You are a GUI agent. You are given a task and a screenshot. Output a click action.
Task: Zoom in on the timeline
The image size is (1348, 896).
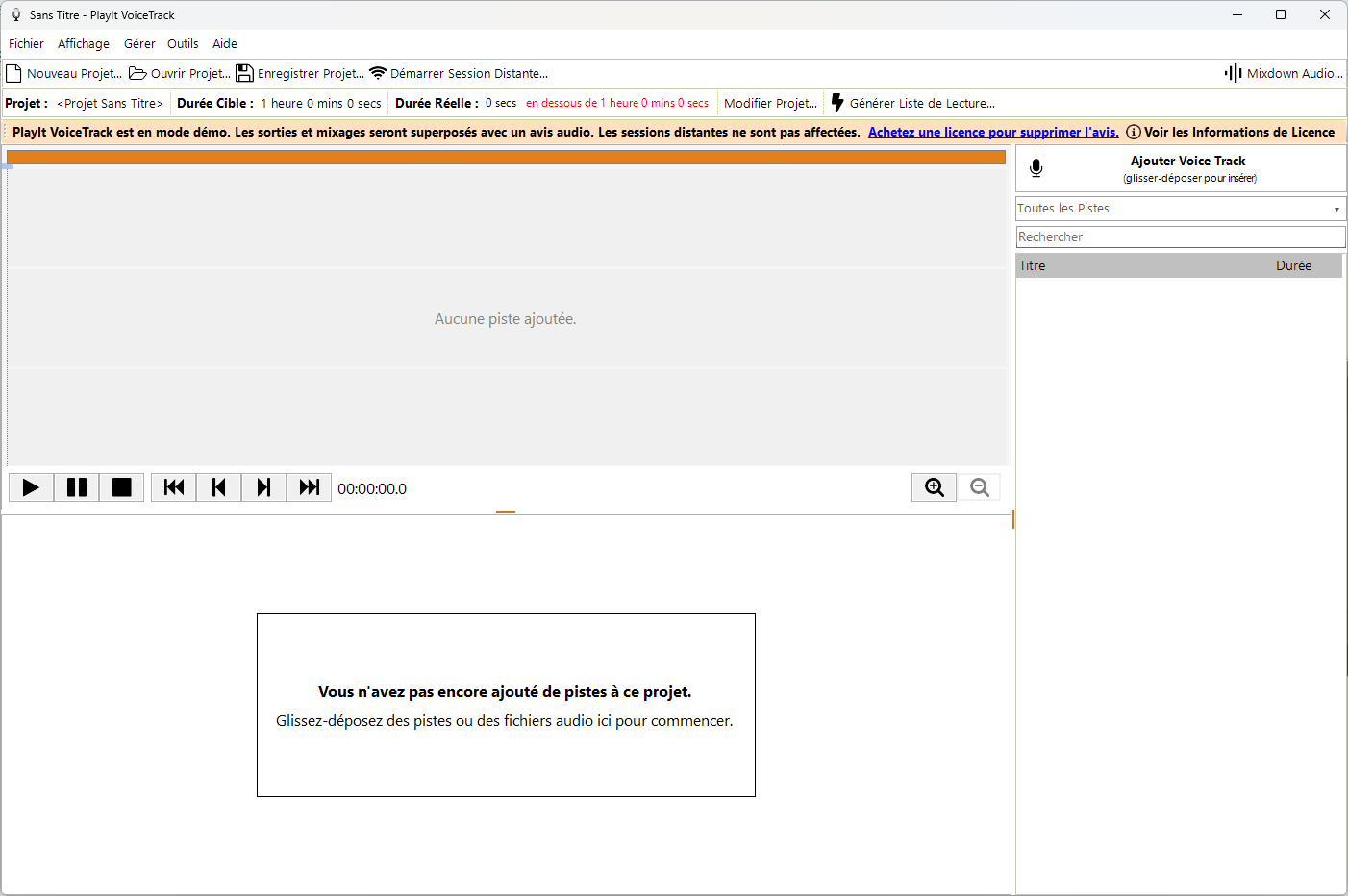click(935, 487)
